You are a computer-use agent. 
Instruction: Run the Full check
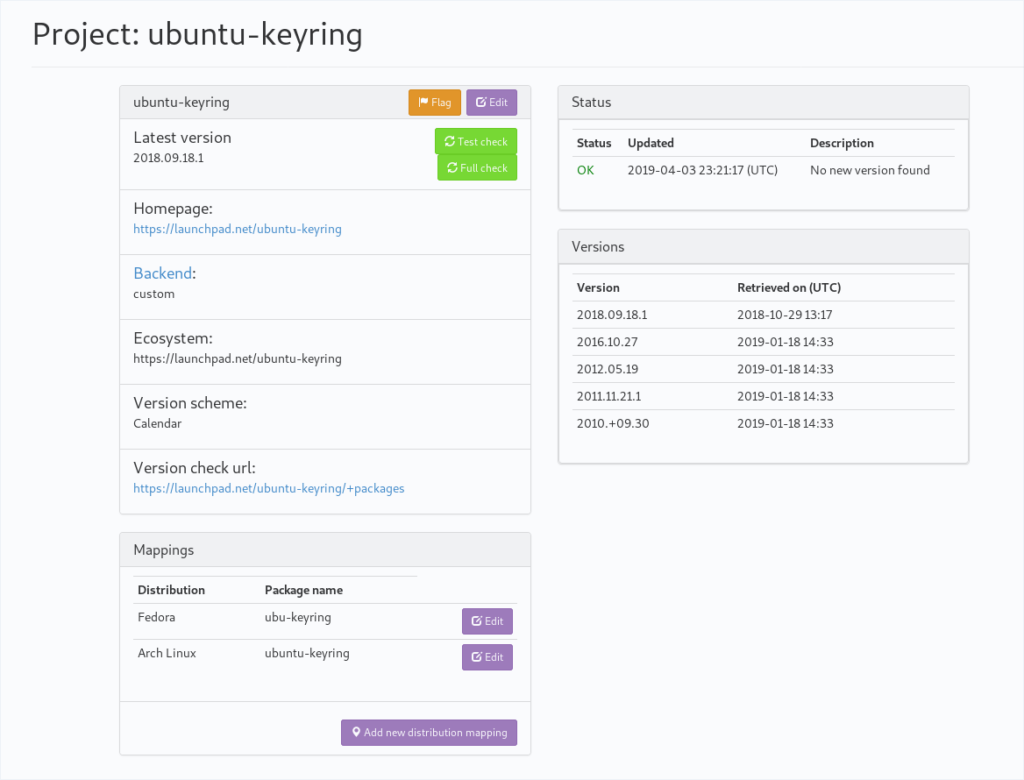pos(477,168)
